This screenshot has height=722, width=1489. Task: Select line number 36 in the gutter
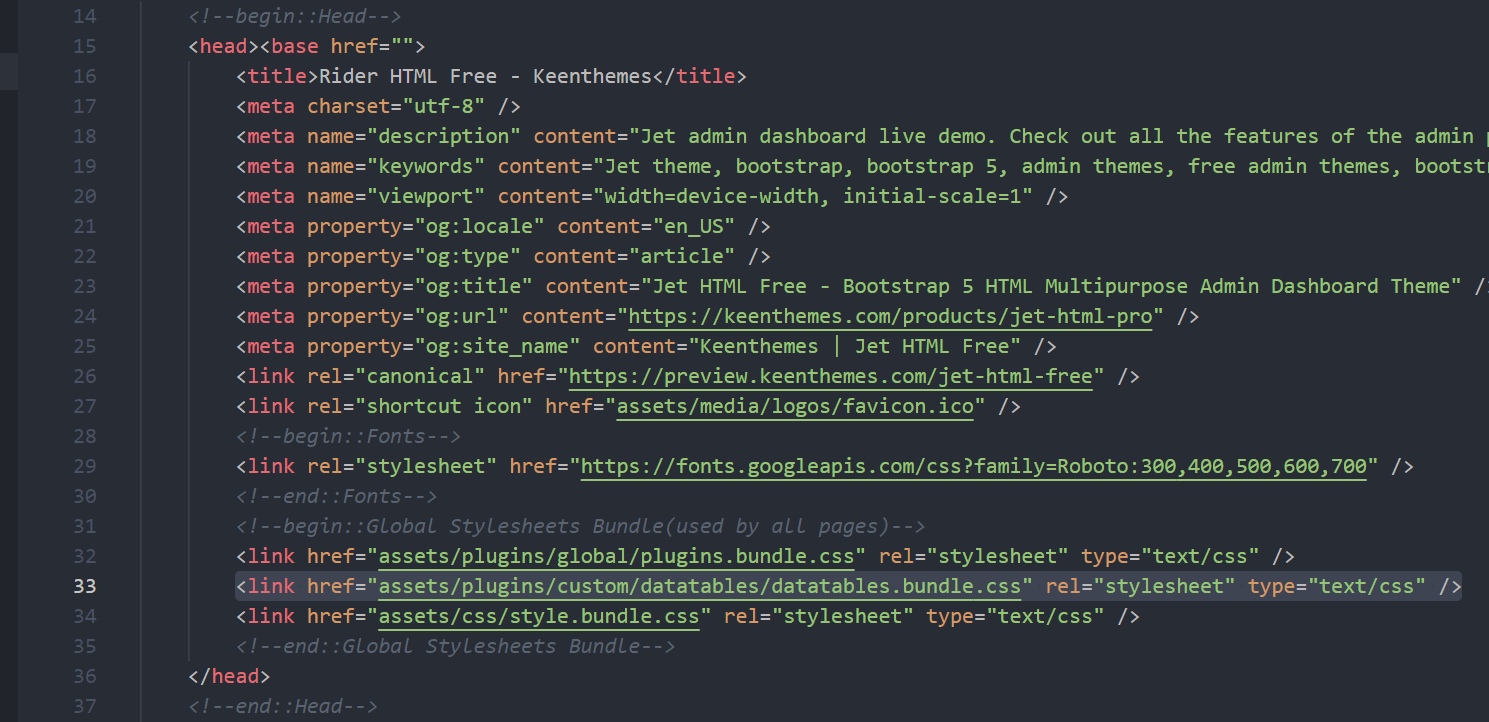[x=84, y=676]
